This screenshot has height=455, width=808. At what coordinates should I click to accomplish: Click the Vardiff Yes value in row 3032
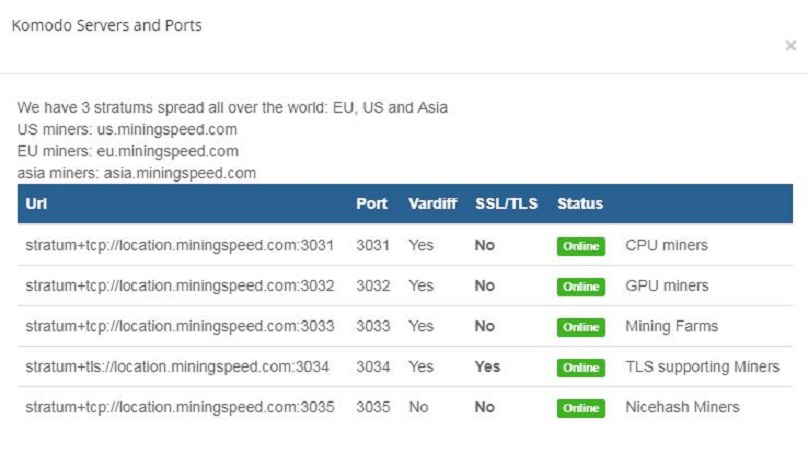(421, 285)
